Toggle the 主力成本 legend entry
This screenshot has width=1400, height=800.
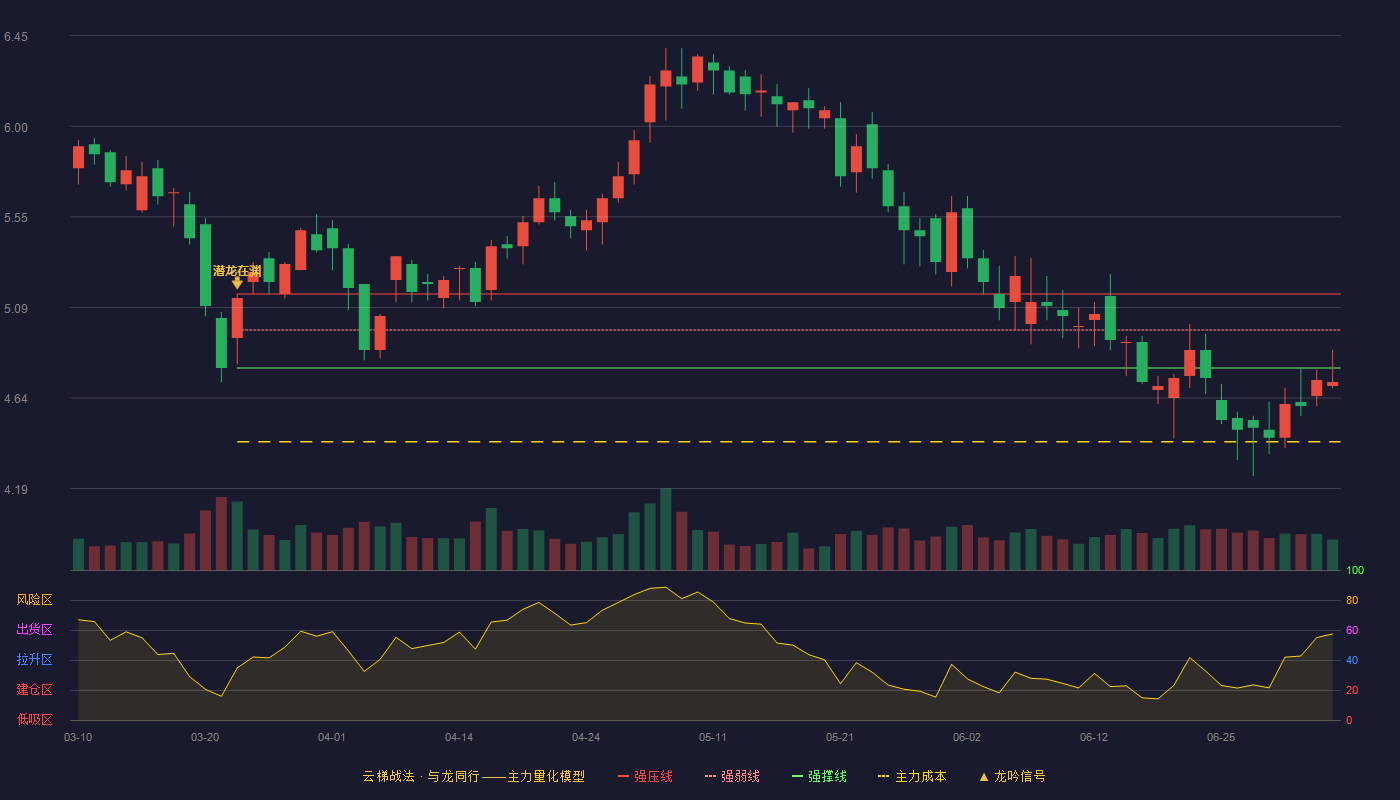tap(912, 776)
